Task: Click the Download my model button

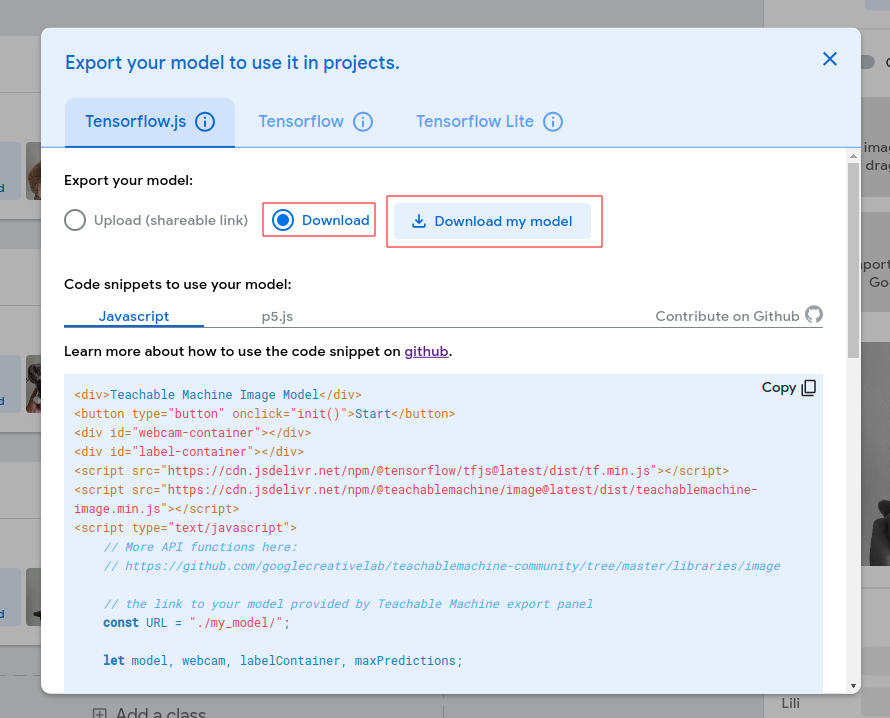Action: 492,221
